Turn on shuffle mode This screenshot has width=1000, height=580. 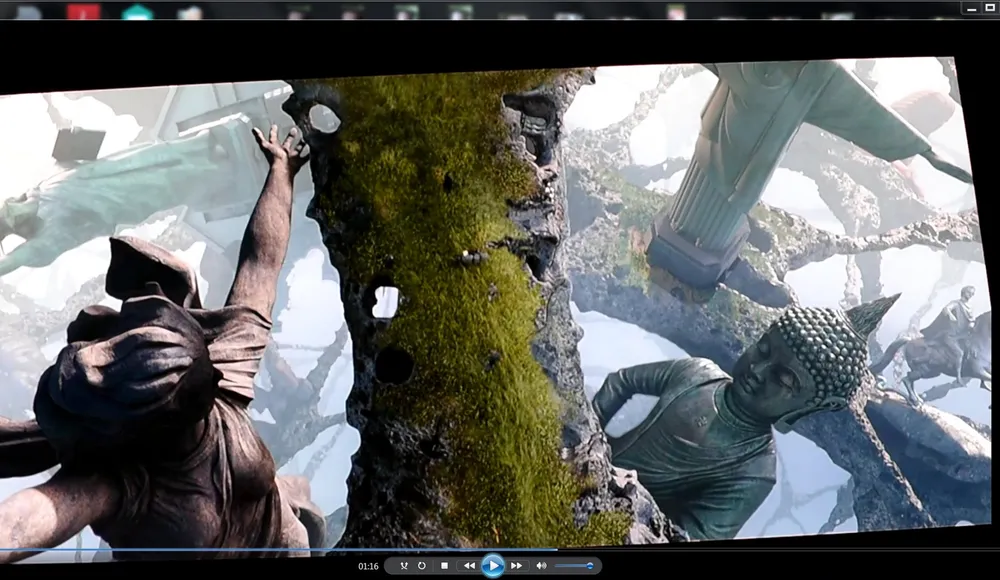(403, 566)
